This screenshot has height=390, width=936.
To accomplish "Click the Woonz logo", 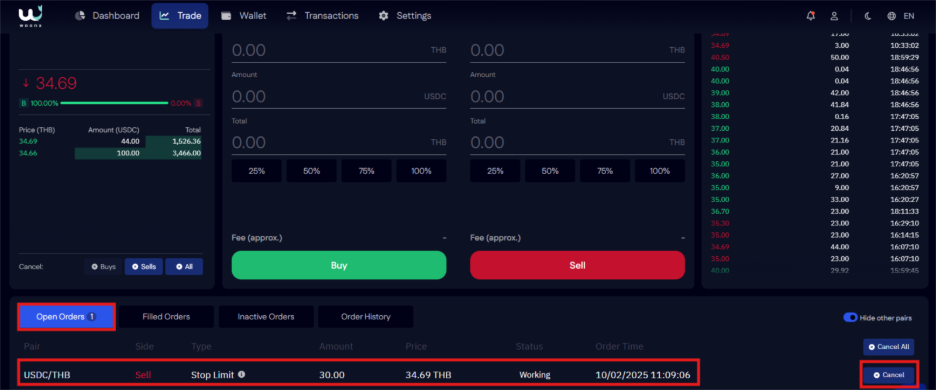I will pos(29,16).
